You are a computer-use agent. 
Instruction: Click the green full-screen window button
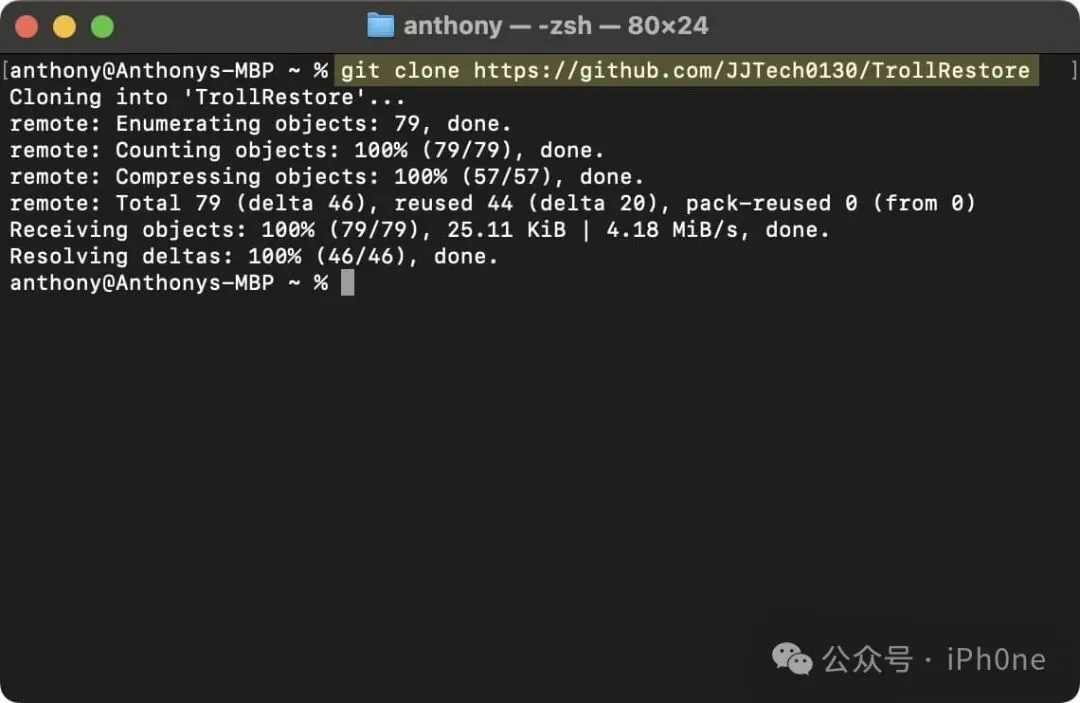(103, 27)
